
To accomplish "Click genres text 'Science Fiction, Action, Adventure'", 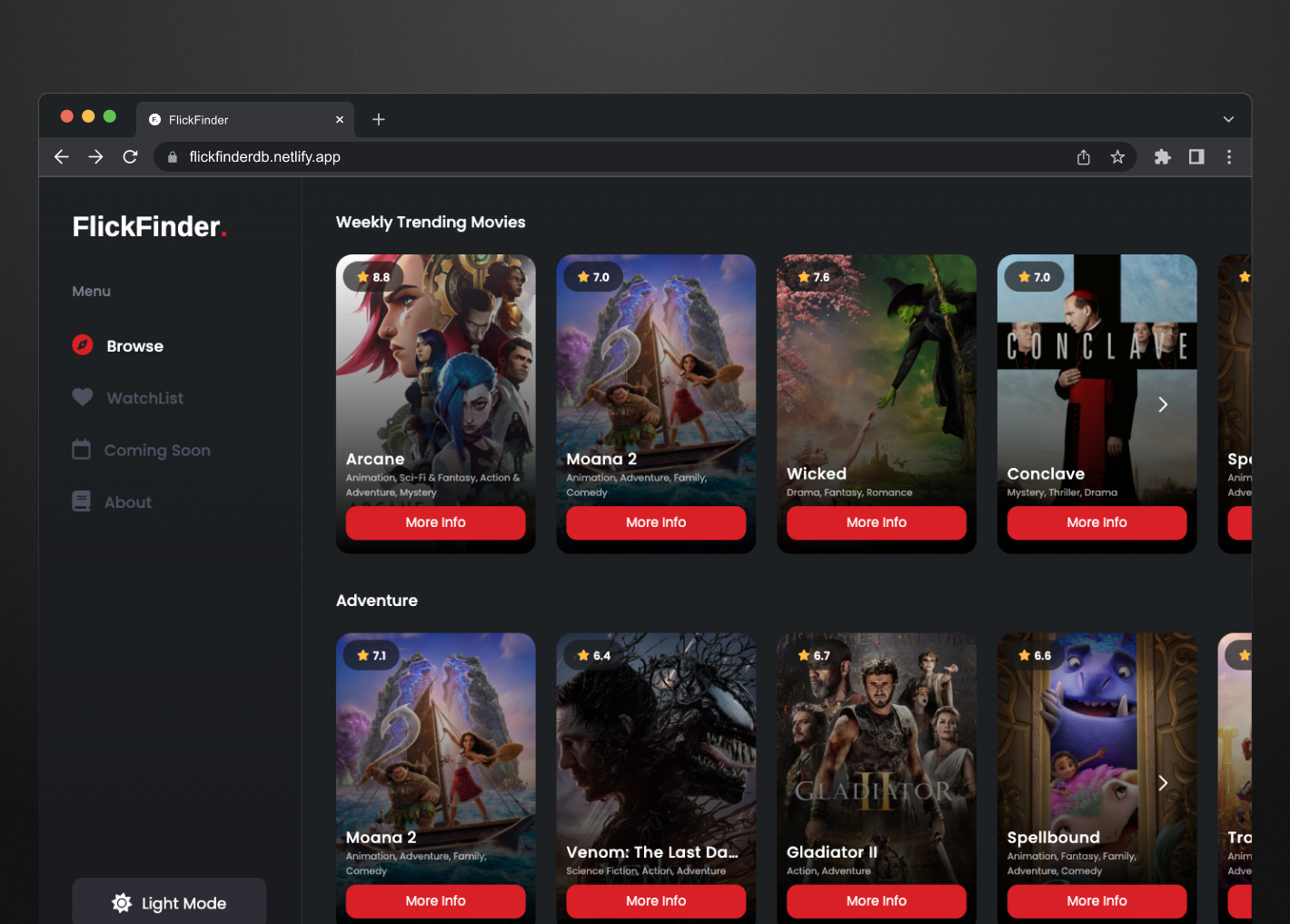I will [646, 870].
